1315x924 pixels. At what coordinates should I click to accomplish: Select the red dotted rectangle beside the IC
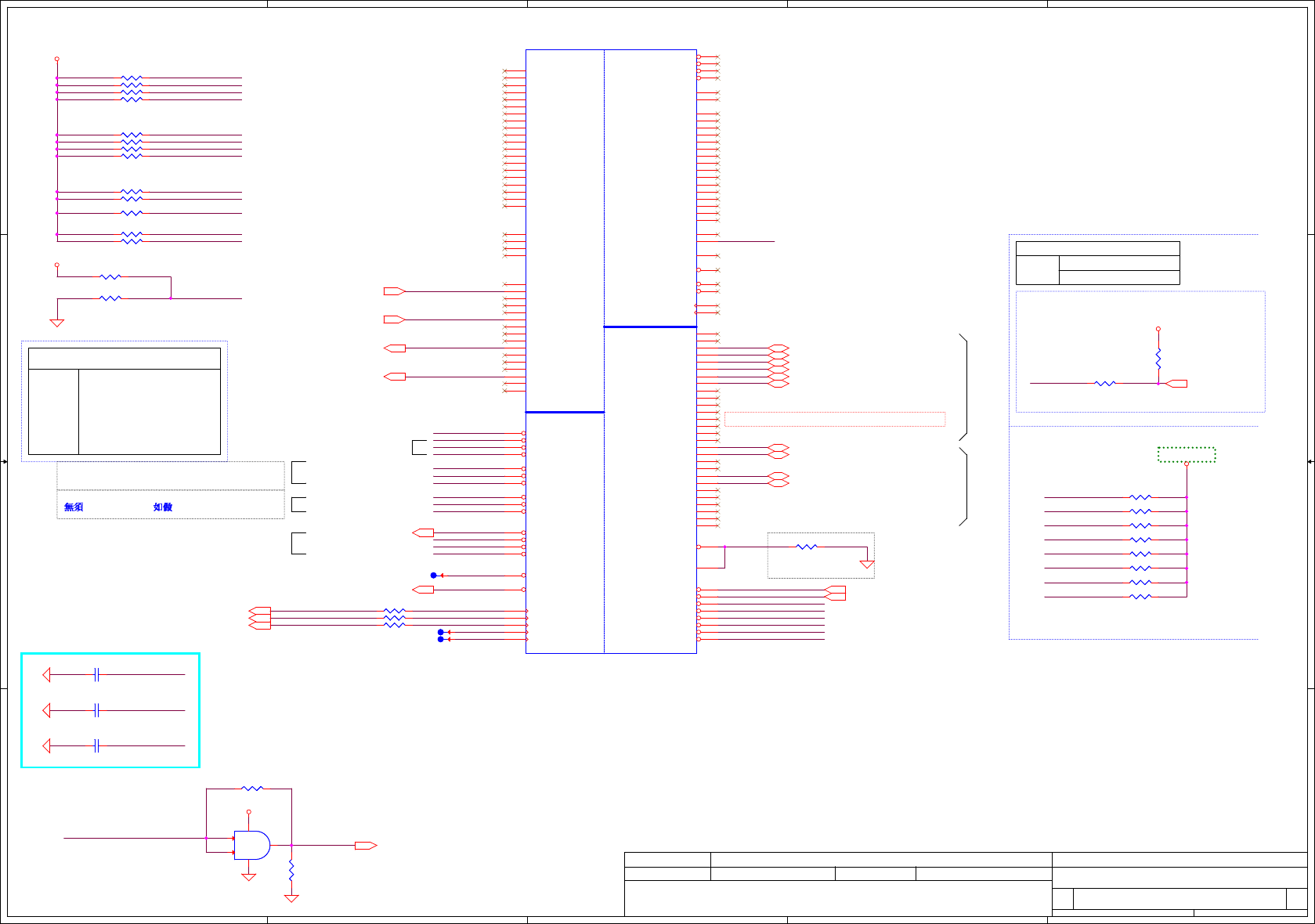(x=835, y=419)
